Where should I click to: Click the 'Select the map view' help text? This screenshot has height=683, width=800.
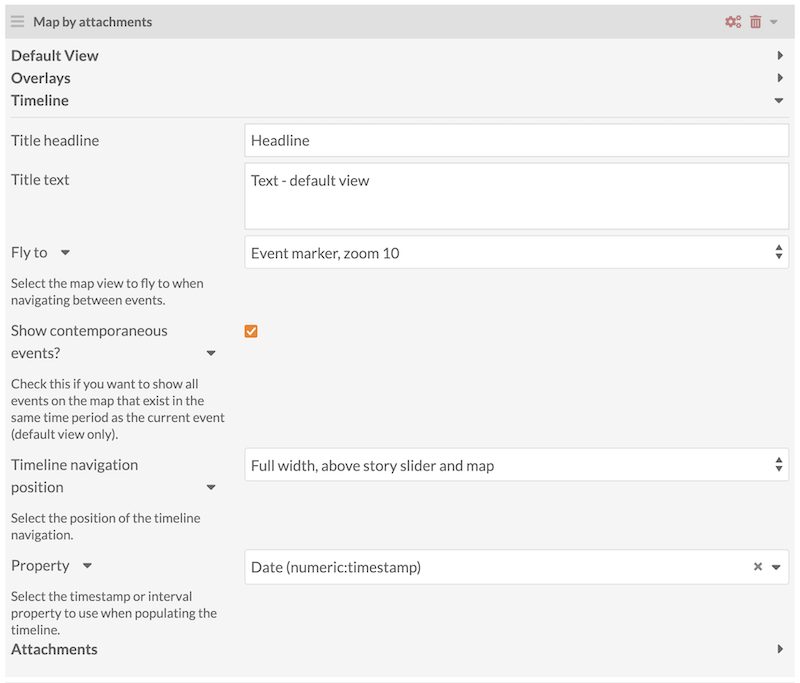click(107, 292)
